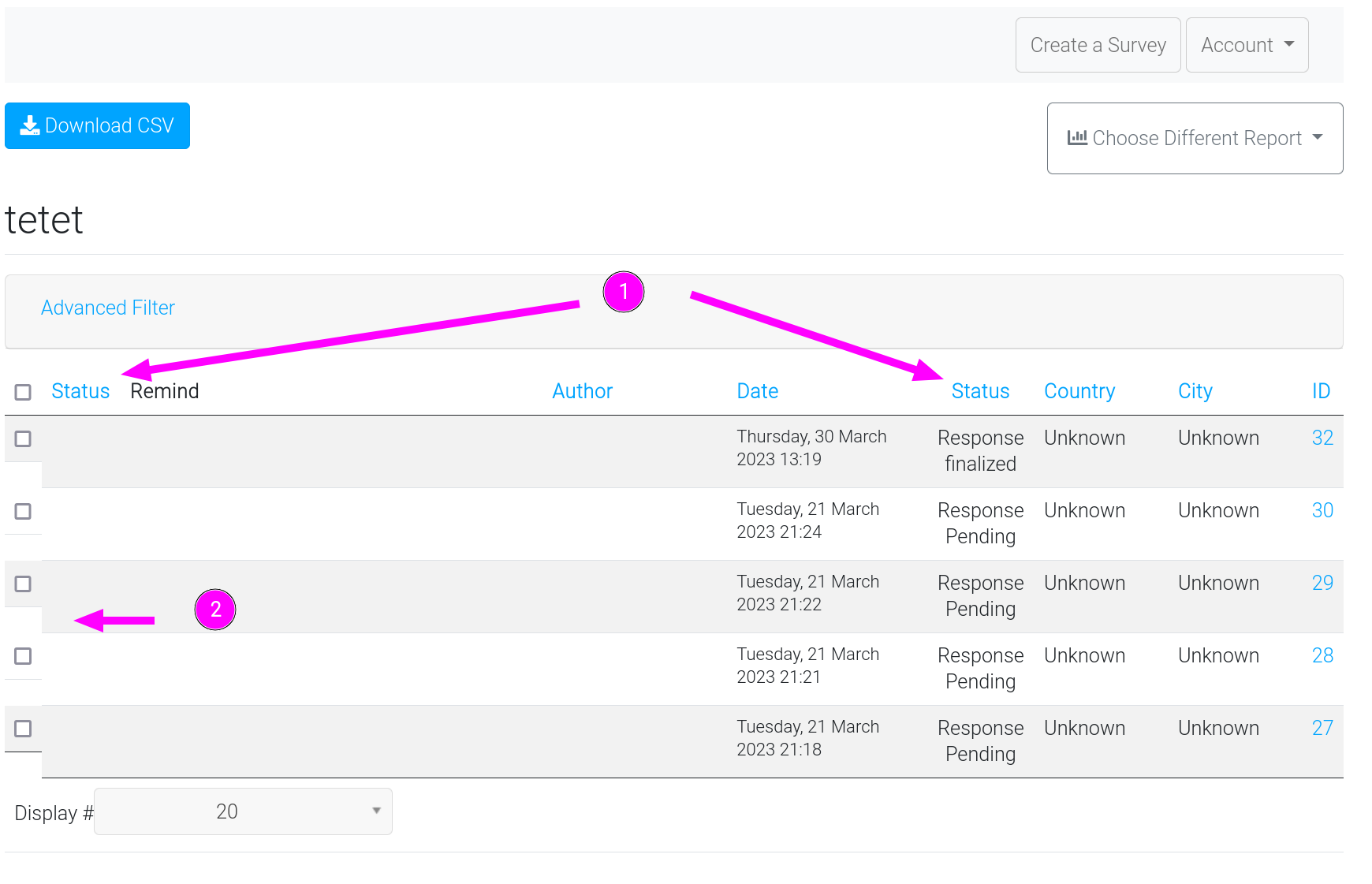Click the Create a Survey button
The image size is (1372, 884).
coord(1097,45)
